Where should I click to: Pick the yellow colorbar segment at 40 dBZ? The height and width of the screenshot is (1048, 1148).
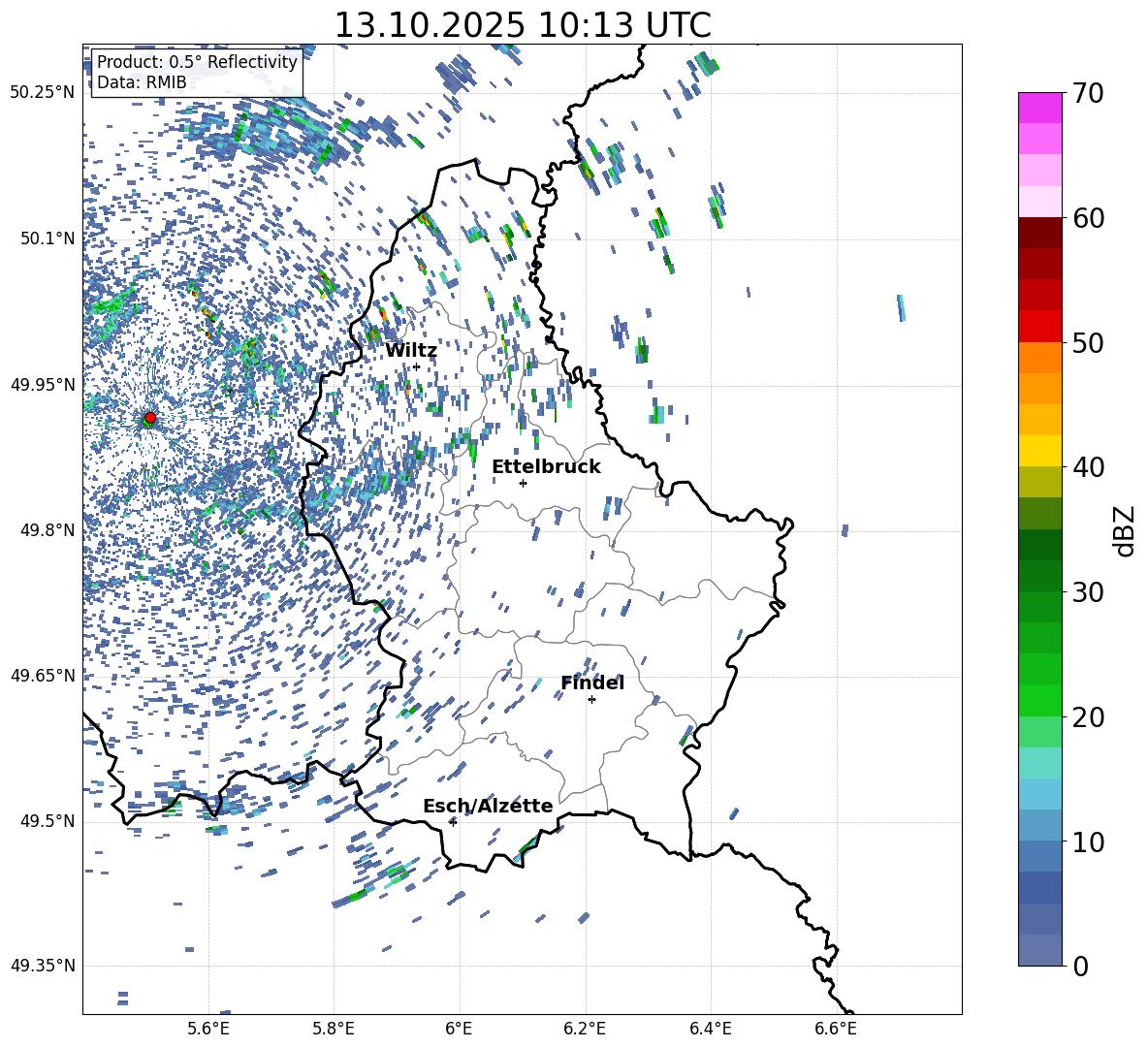click(1040, 451)
